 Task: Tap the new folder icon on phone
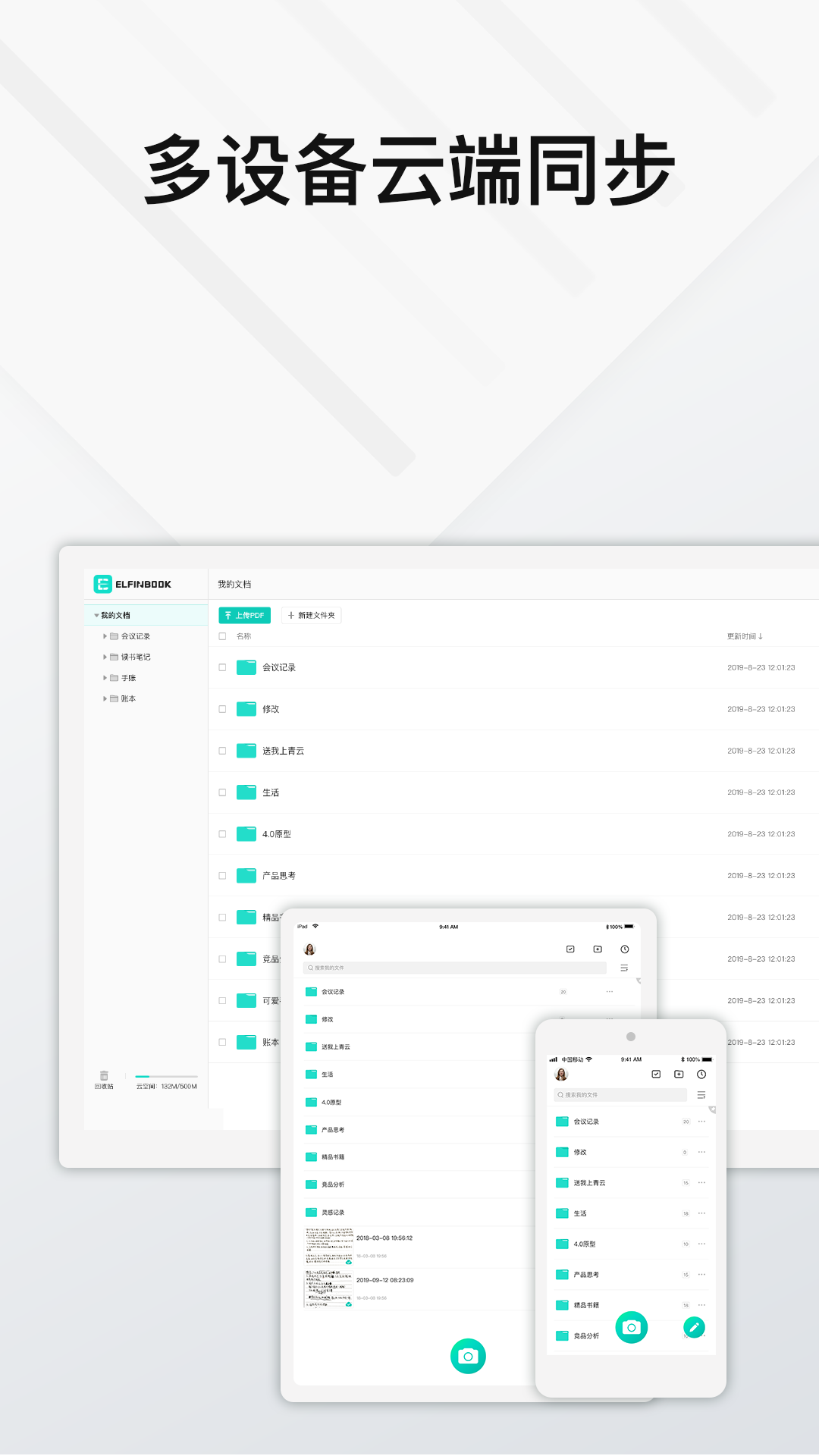679,1075
